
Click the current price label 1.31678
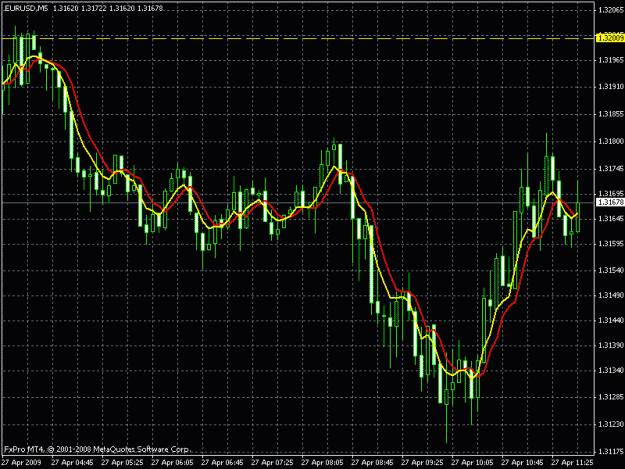610,202
